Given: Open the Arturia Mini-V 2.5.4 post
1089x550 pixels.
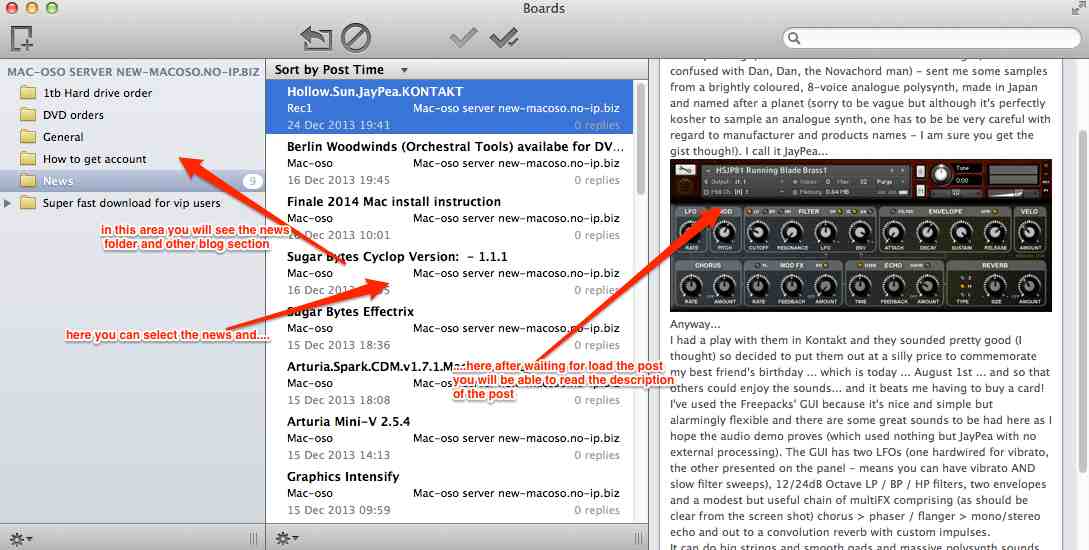Looking at the screenshot, I should [449, 438].
